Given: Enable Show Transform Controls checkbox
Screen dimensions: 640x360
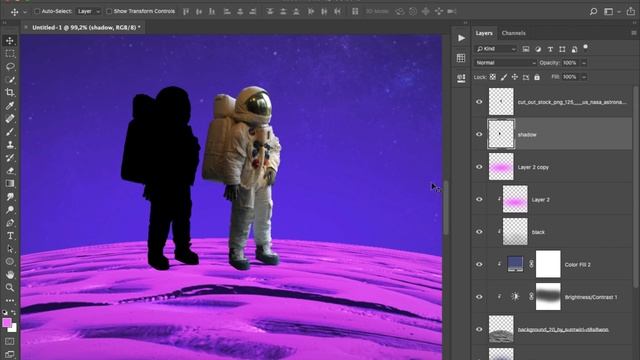Looking at the screenshot, I should [109, 11].
